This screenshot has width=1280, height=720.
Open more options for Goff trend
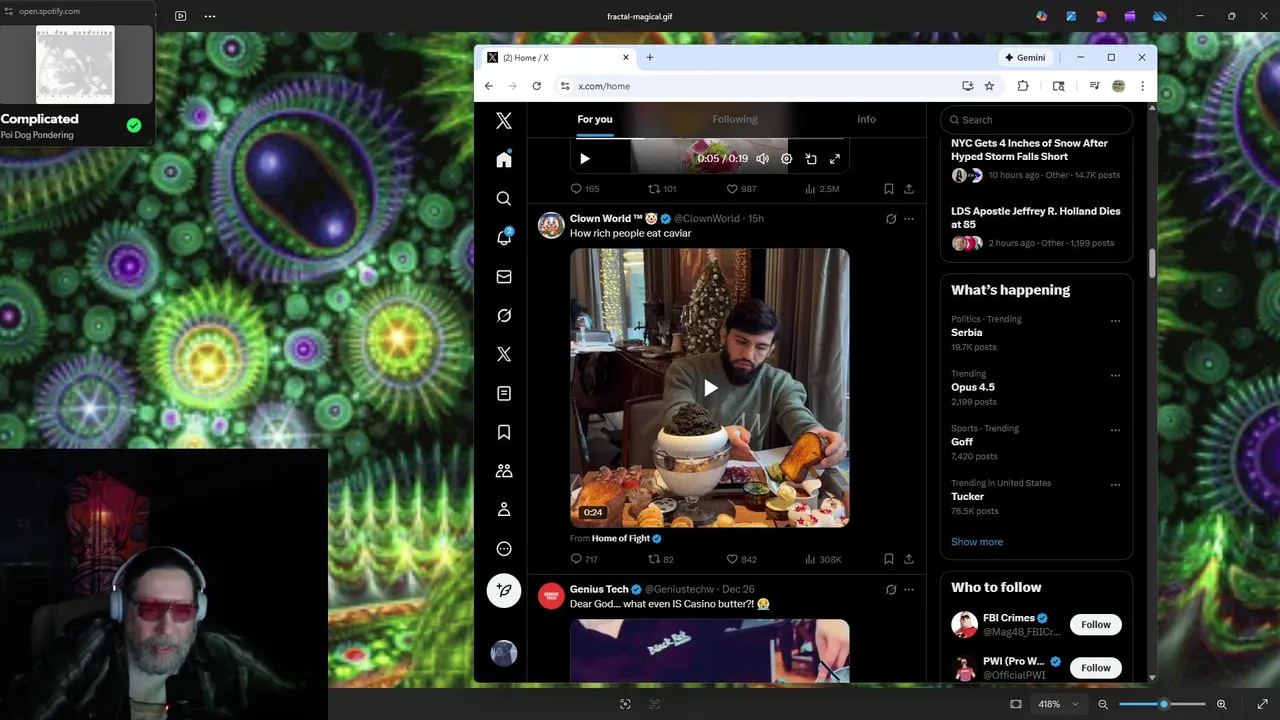point(1115,430)
